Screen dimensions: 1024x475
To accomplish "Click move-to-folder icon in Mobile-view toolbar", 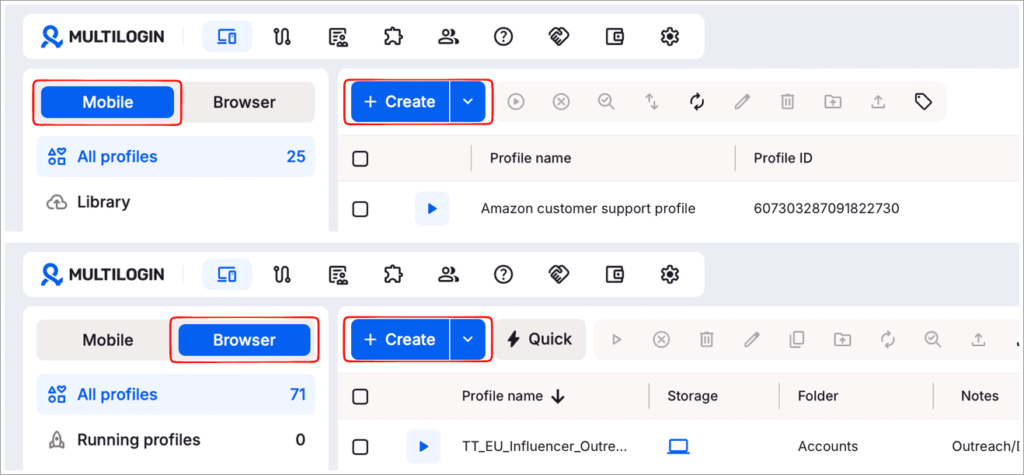I will [833, 101].
